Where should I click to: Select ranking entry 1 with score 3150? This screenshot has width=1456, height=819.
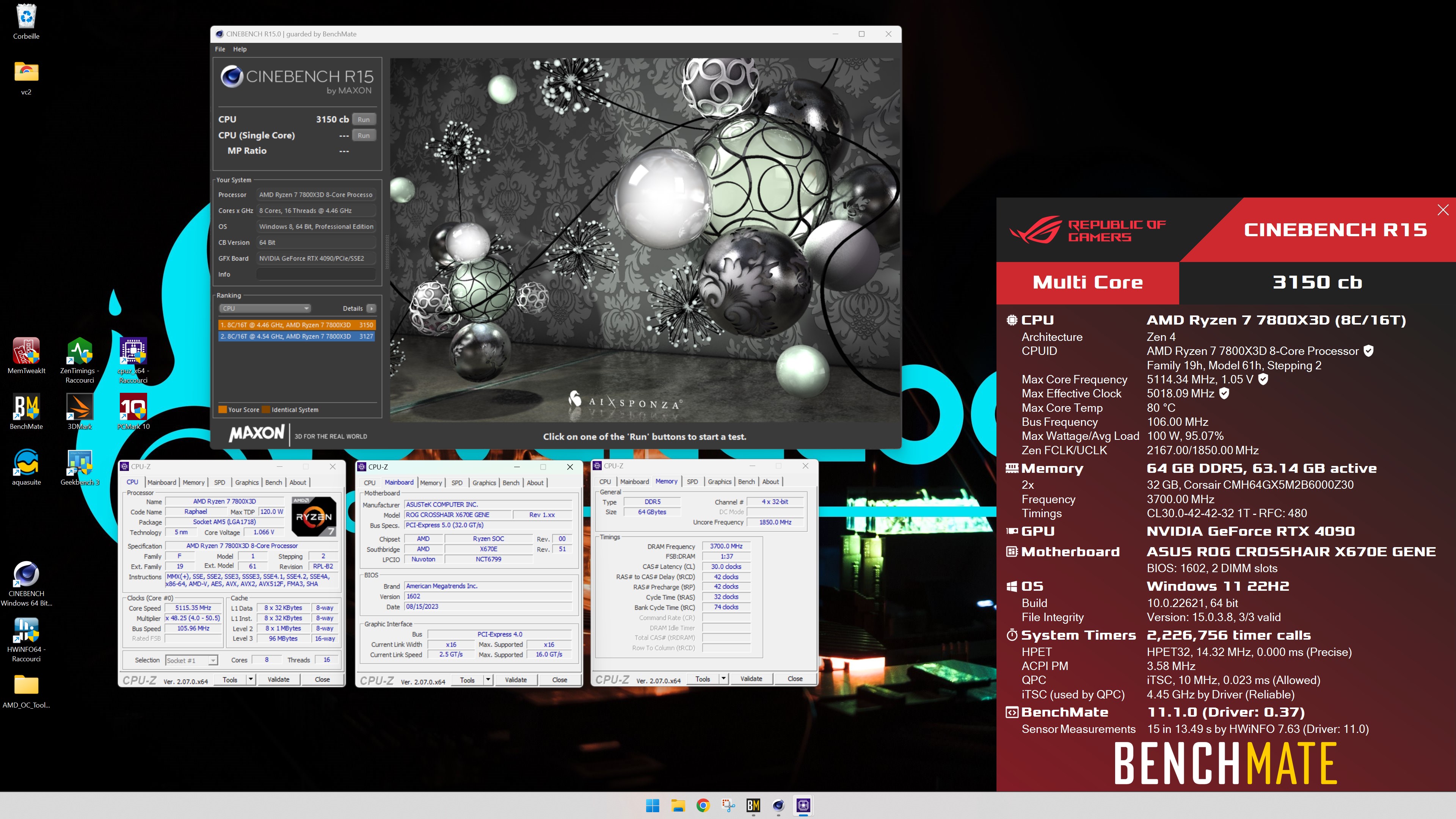pos(297,325)
